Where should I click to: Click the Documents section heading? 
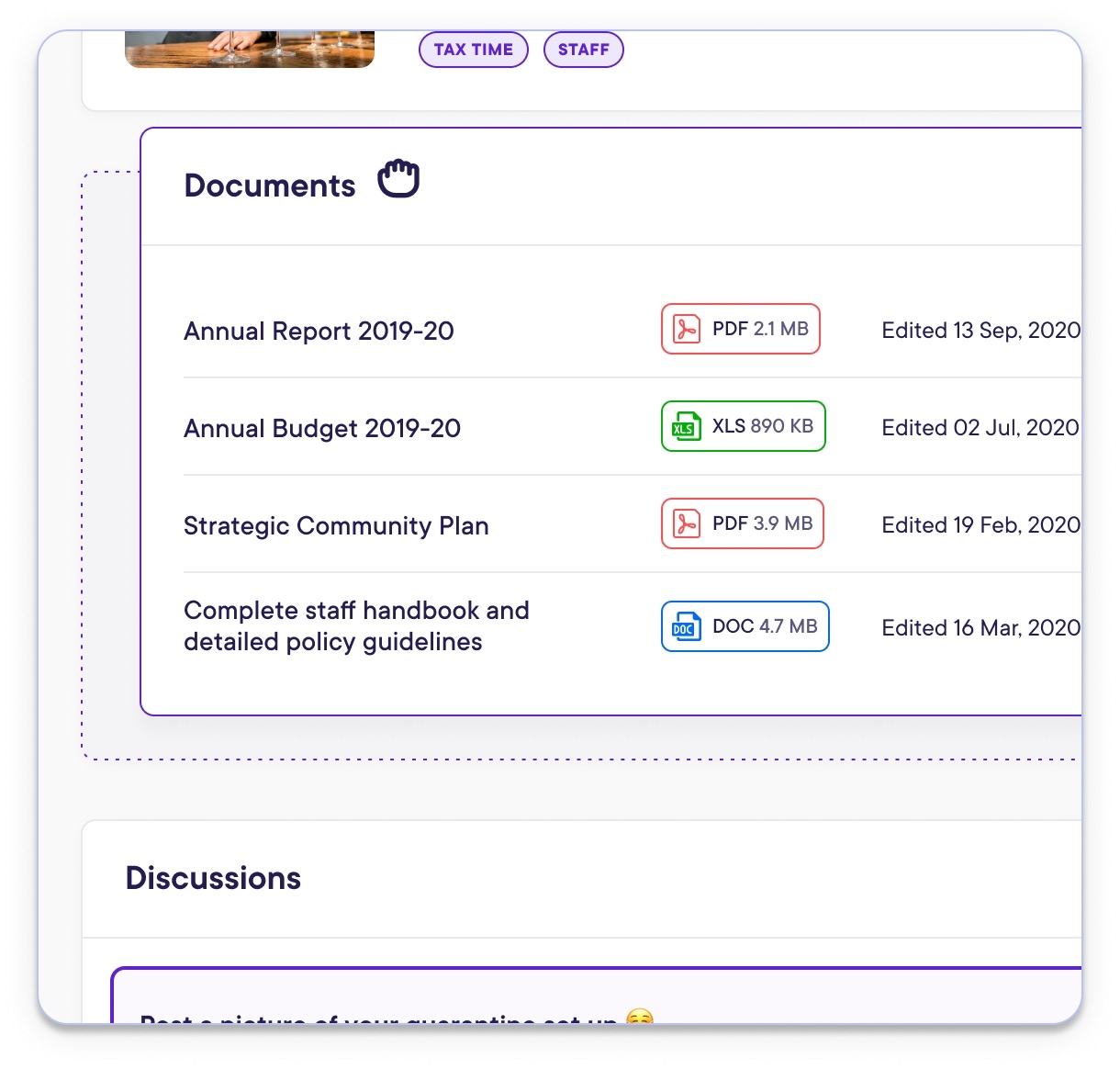(269, 186)
